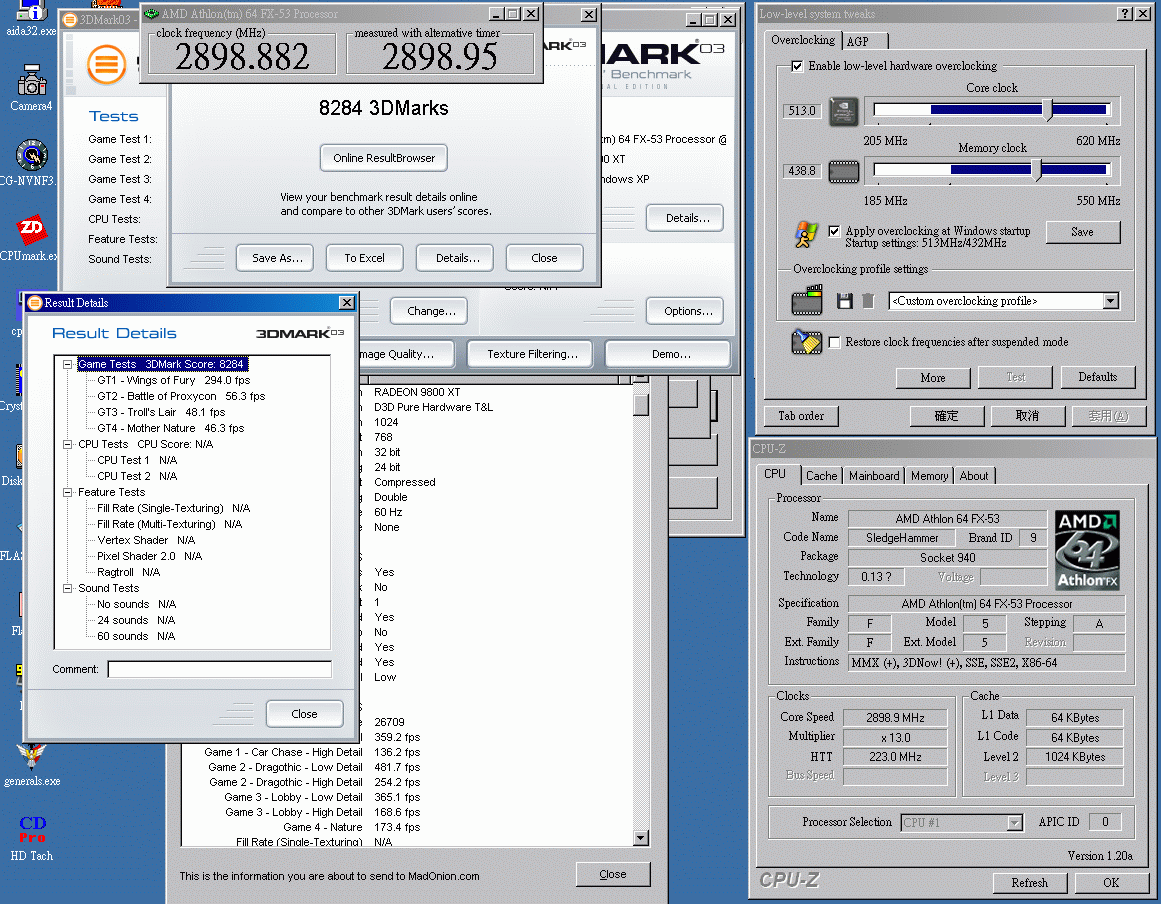Open CPU-Z About tab
This screenshot has width=1161, height=904.
tap(974, 475)
